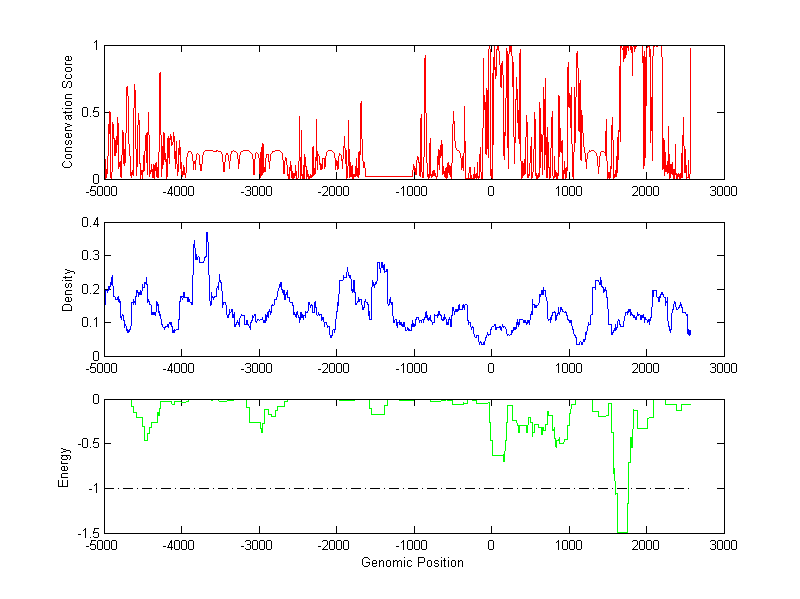Click the 2000 tick under the Density plot
This screenshot has height=599, width=800.
pos(646,368)
